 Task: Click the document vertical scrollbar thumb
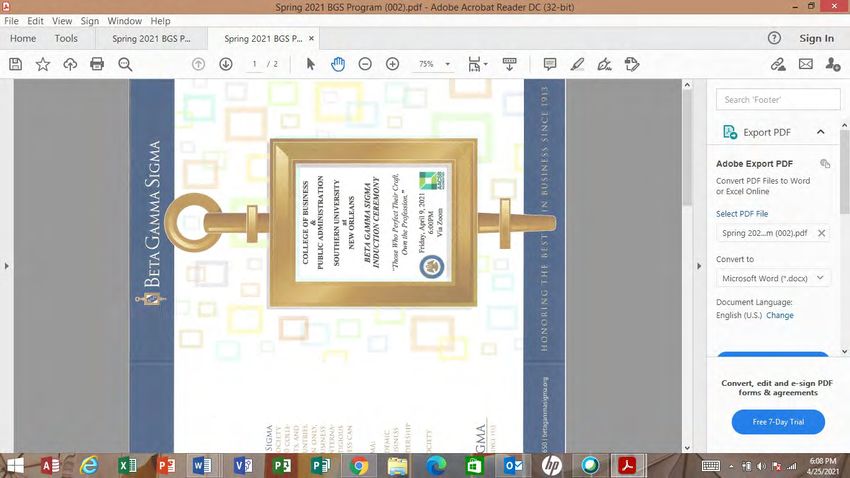point(687,147)
